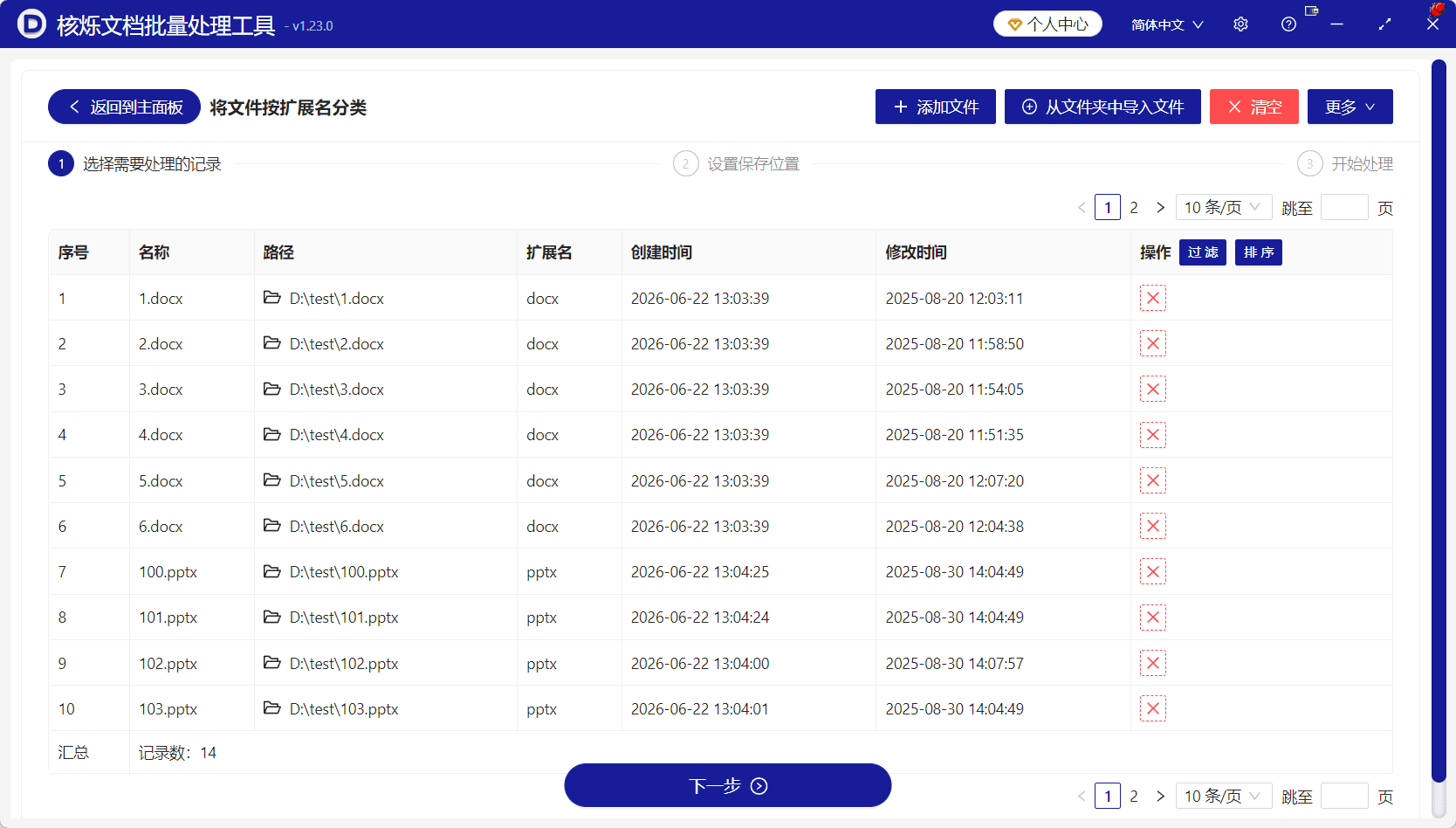Delete the 3.docx row

(1152, 389)
